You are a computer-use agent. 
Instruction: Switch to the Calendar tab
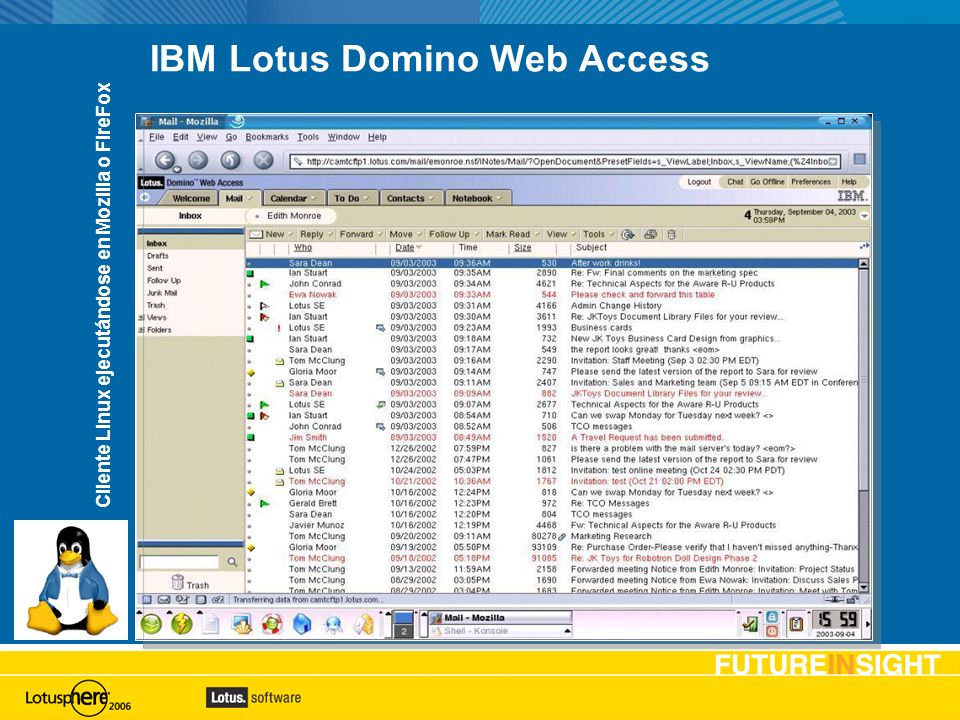(293, 198)
